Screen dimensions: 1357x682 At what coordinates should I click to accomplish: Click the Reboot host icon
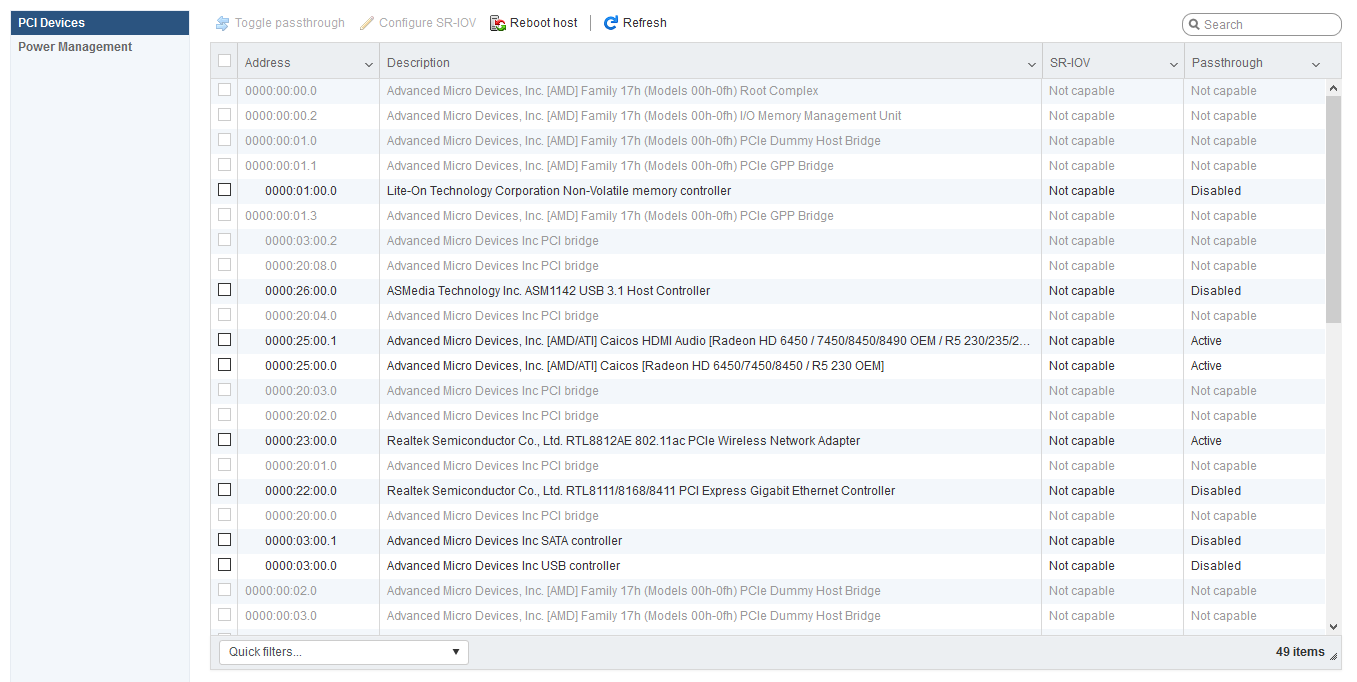[x=498, y=23]
